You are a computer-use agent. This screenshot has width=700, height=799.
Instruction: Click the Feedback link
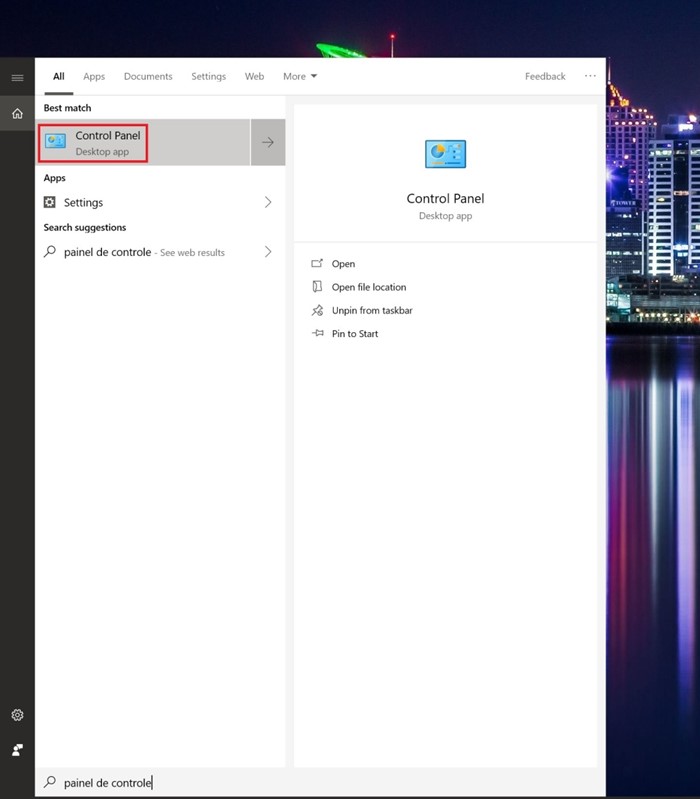[x=545, y=76]
